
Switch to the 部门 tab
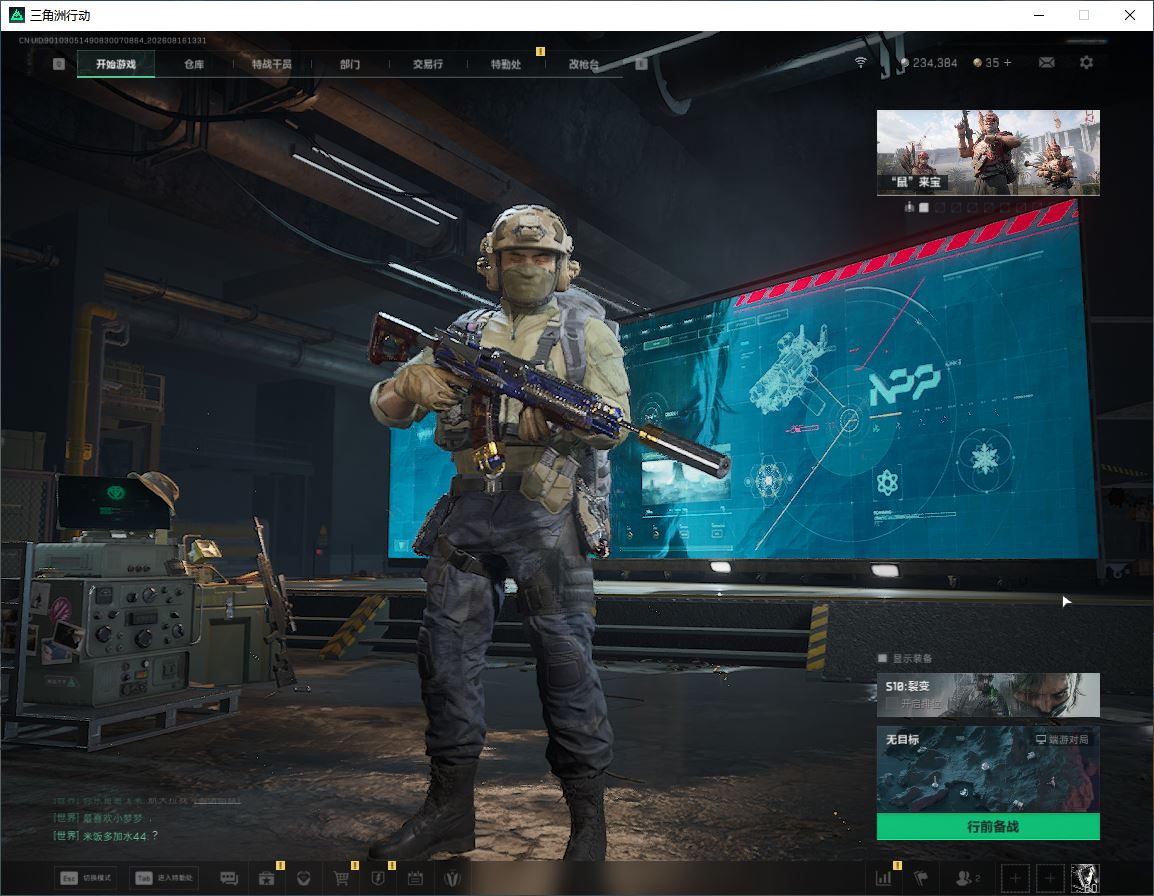pos(350,64)
